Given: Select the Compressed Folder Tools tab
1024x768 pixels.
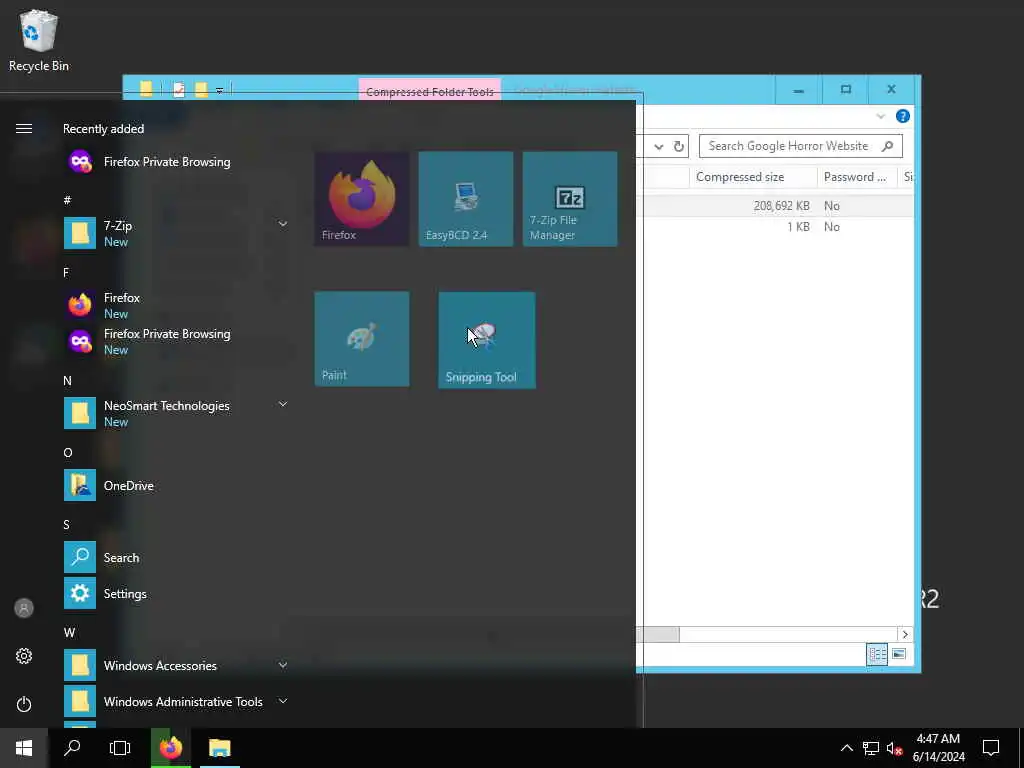Looking at the screenshot, I should 430,91.
